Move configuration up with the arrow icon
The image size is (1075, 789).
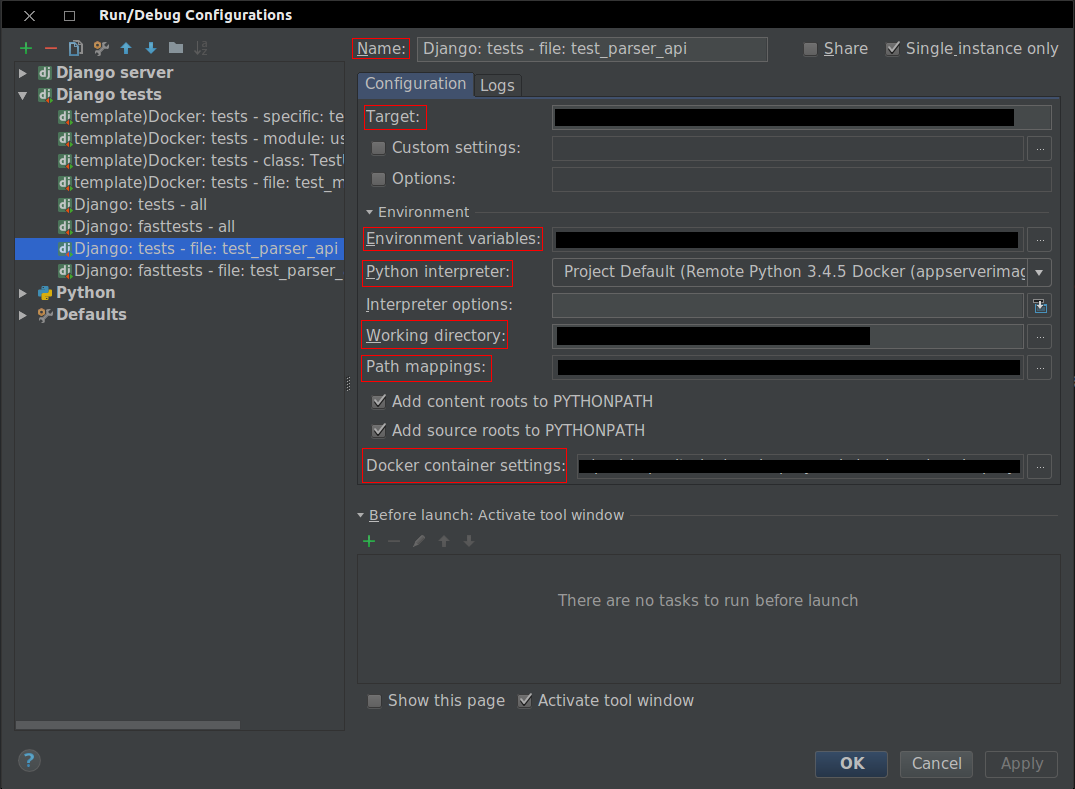coord(126,48)
